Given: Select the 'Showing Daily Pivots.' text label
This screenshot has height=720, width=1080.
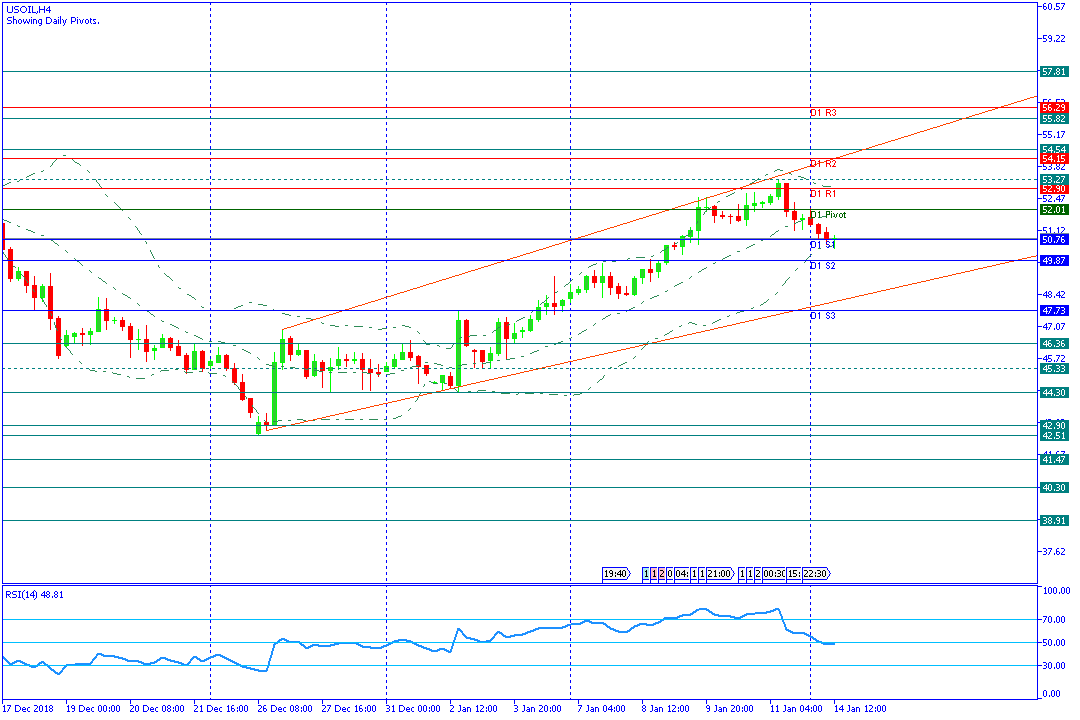Looking at the screenshot, I should pyautogui.click(x=52, y=20).
